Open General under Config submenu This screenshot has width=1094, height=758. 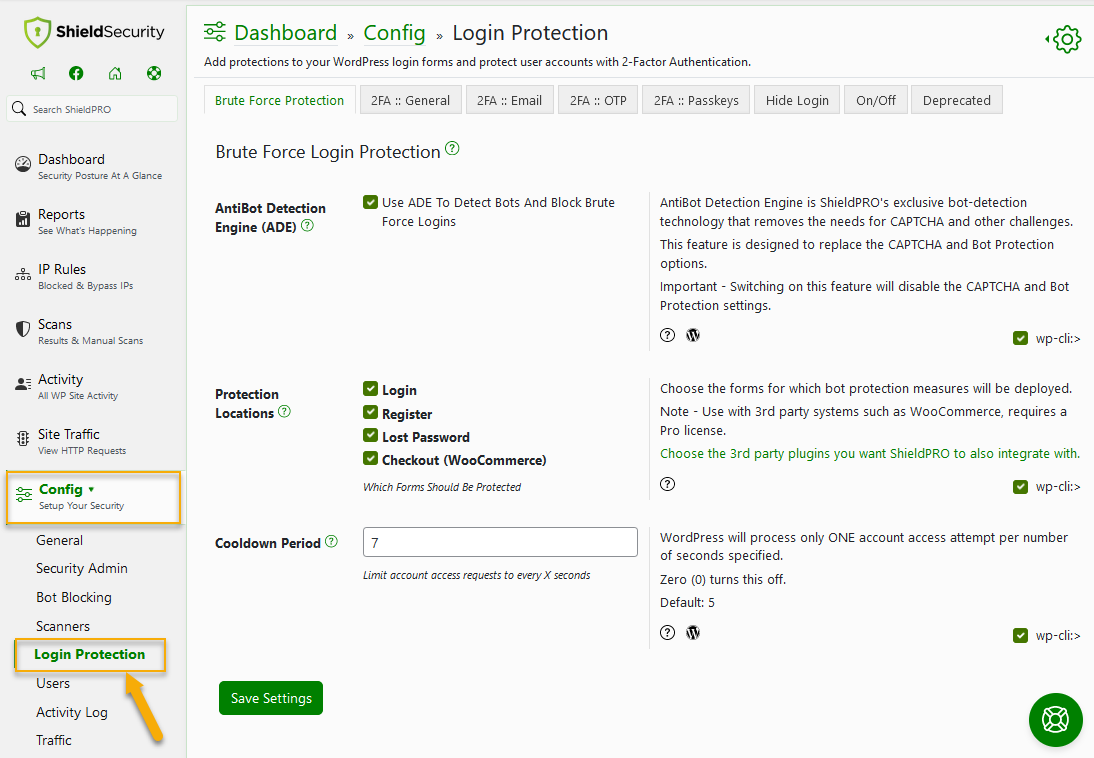[x=59, y=540]
